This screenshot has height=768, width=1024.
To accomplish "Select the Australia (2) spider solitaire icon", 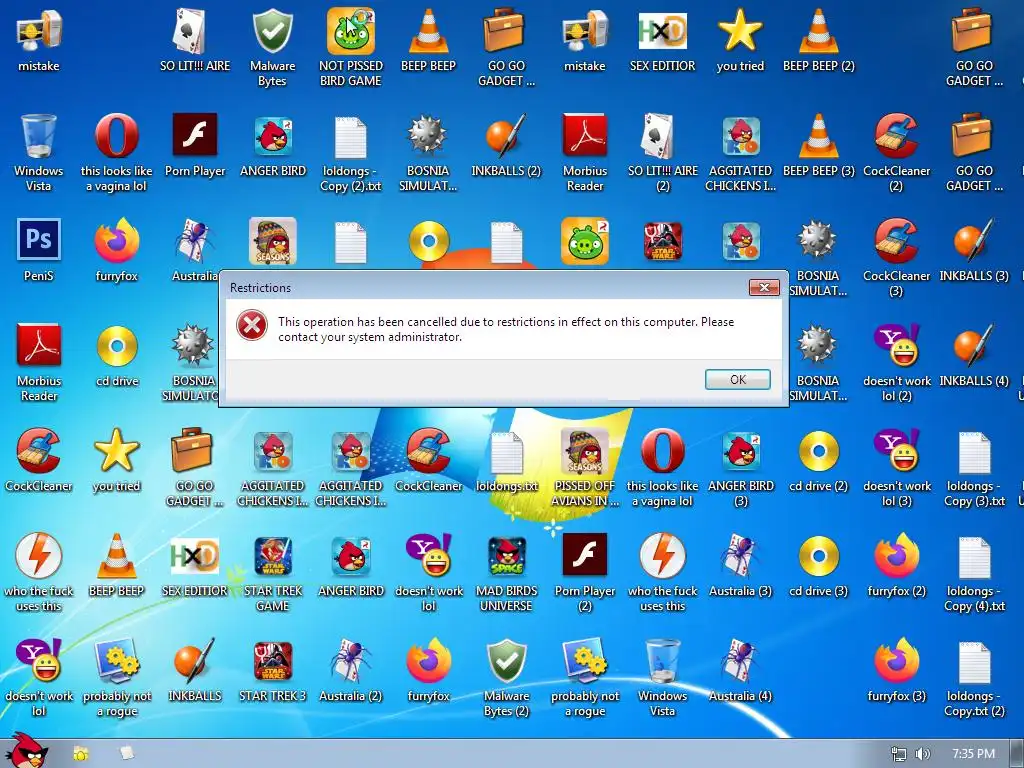I will 351,661.
